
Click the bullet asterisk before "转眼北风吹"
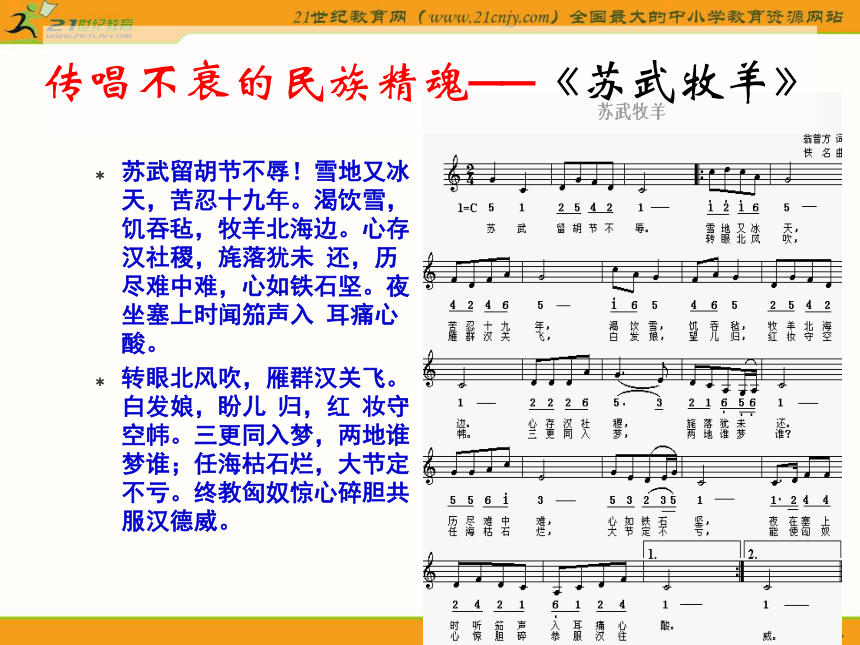click(100, 382)
